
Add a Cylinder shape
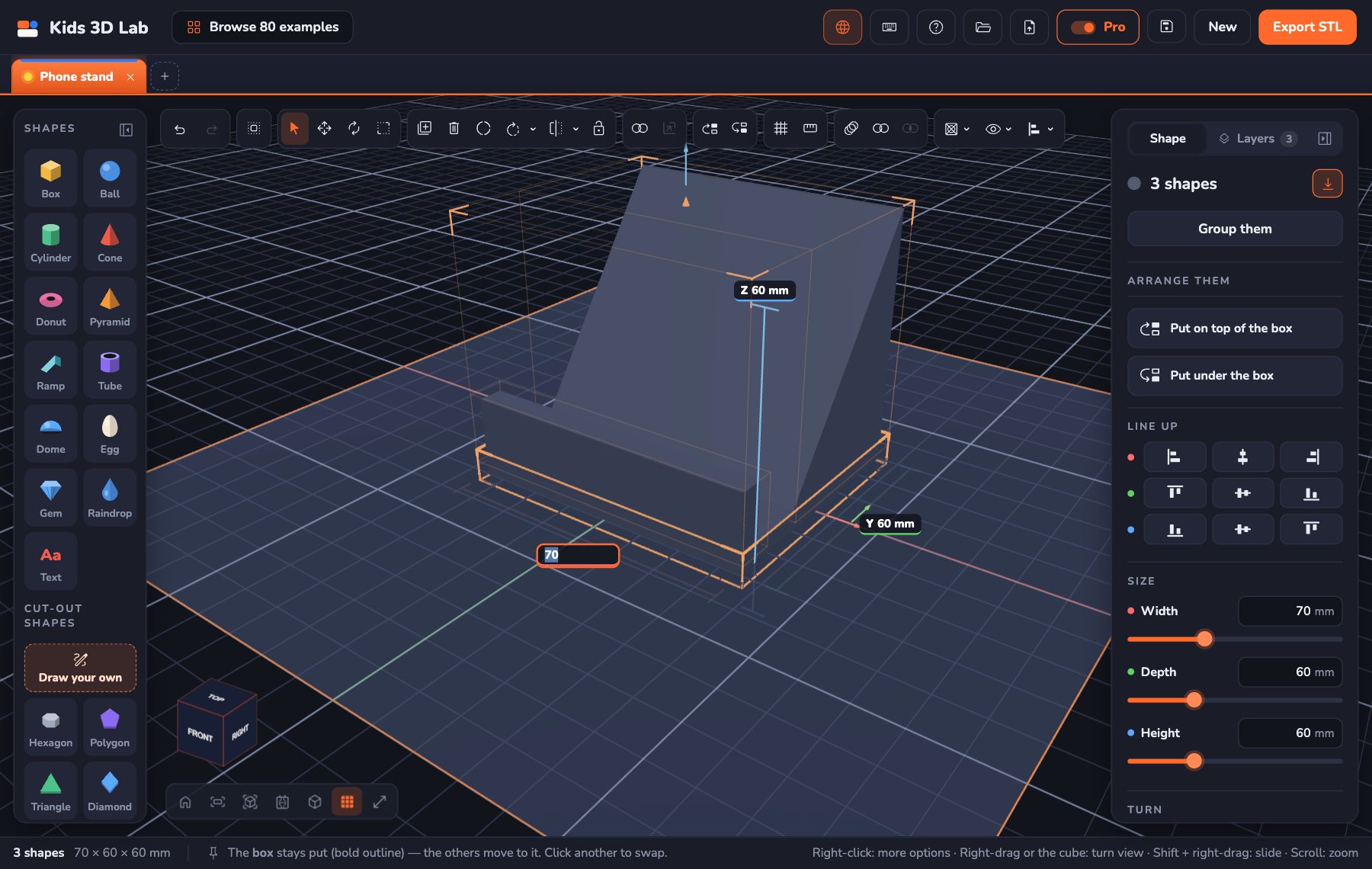(50, 242)
